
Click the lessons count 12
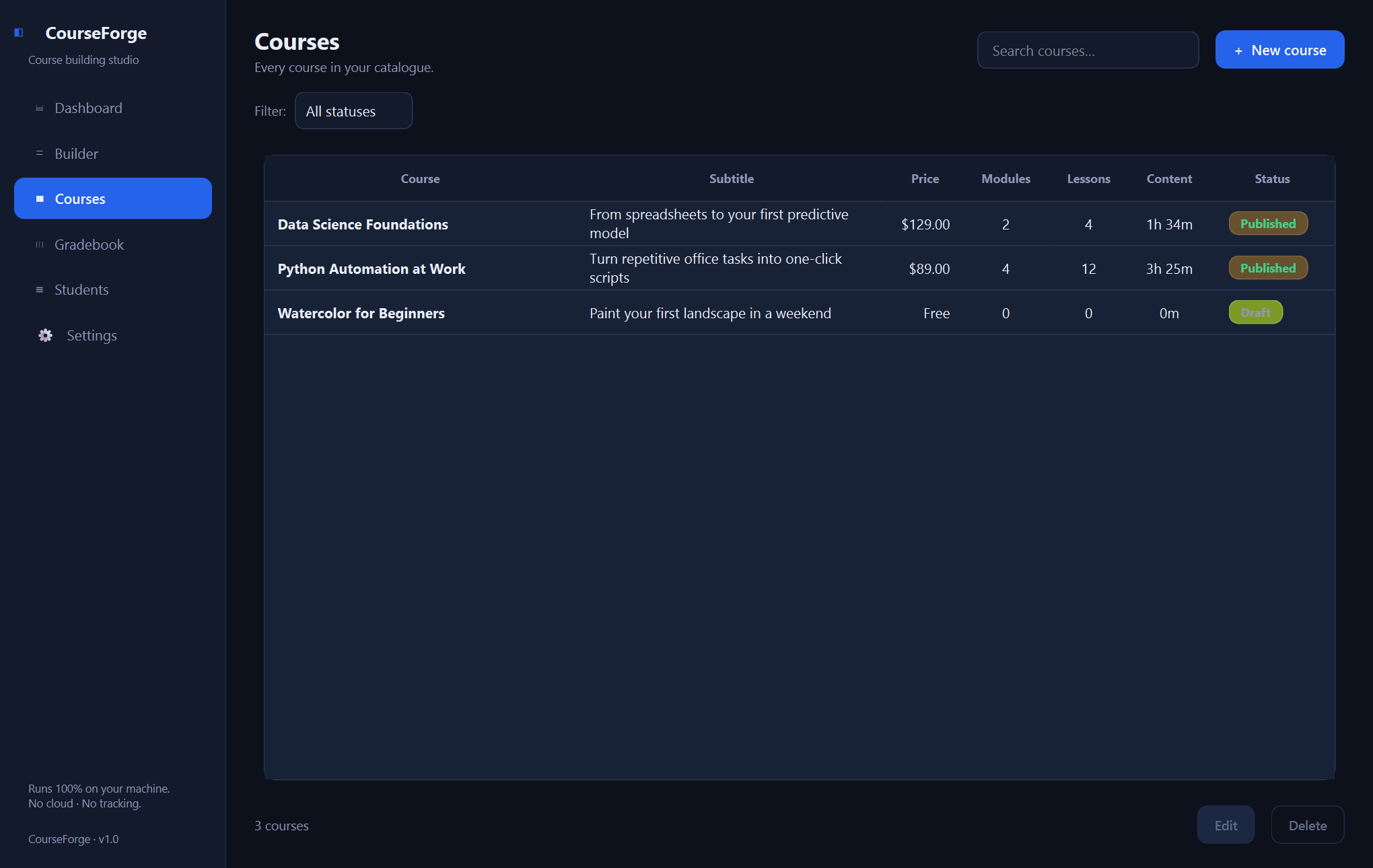click(1088, 269)
